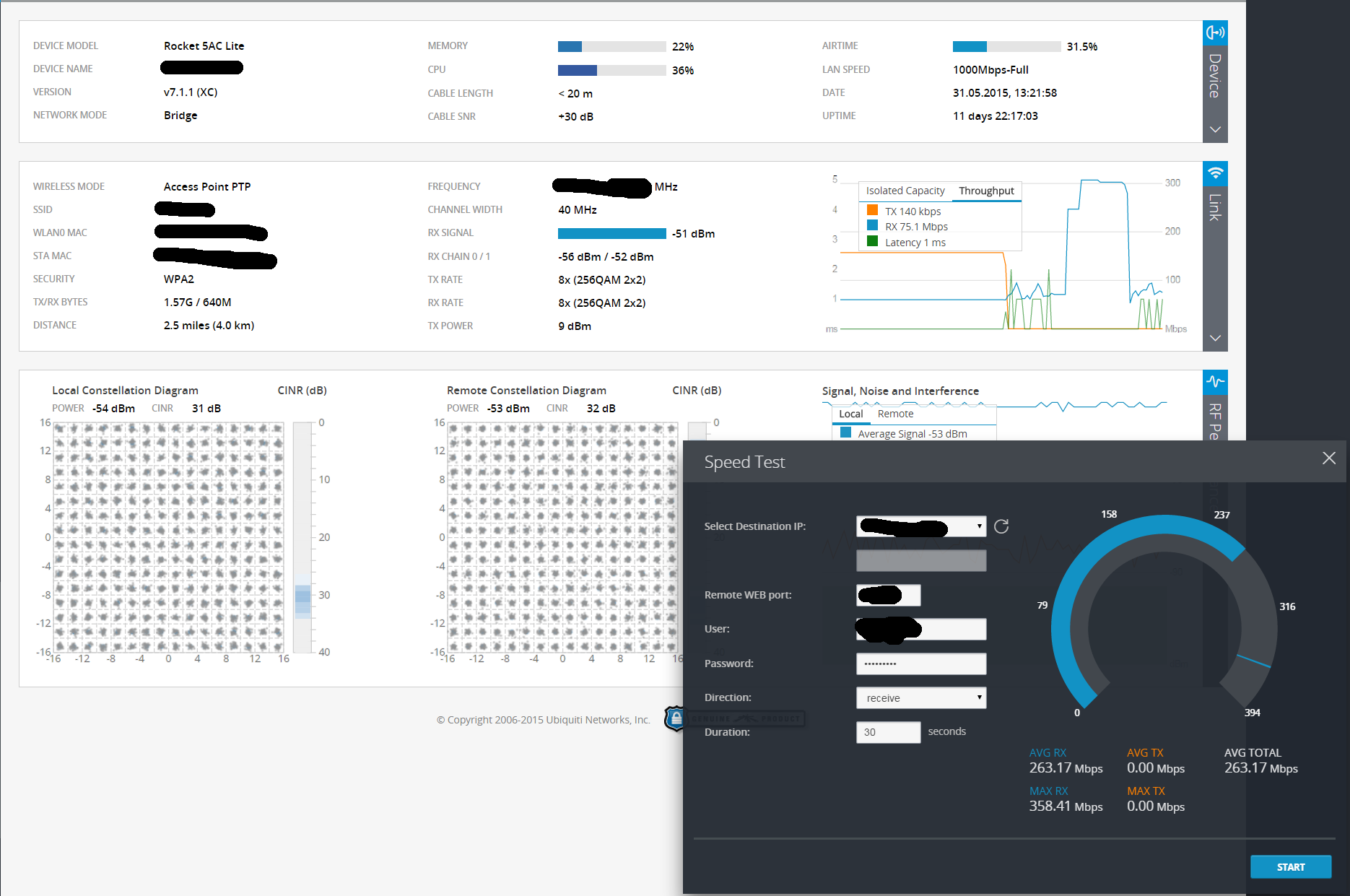
Task: Click the LAN speed '1000Mbps-Full'
Action: [990, 69]
